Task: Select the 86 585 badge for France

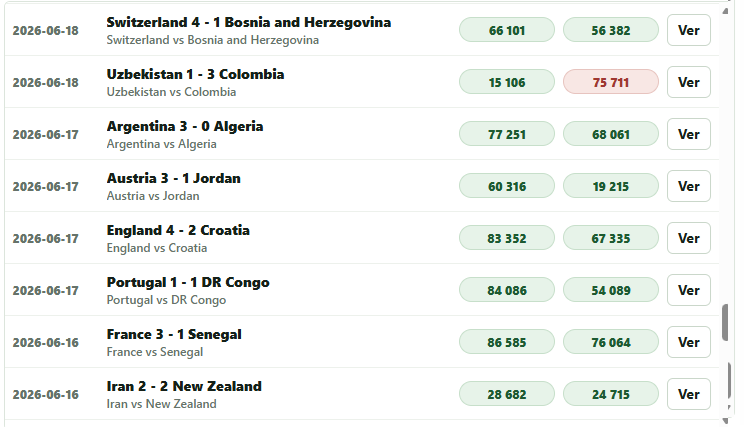Action: (x=507, y=342)
